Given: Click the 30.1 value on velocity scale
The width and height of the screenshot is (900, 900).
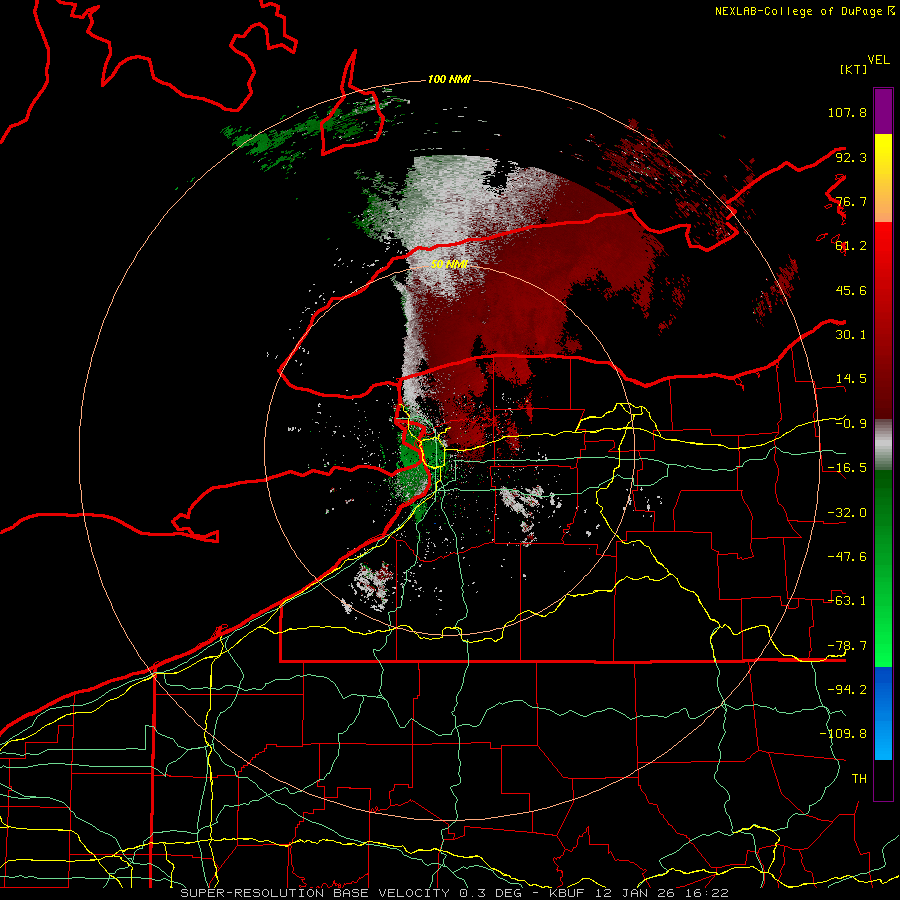Looking at the screenshot, I should (851, 335).
